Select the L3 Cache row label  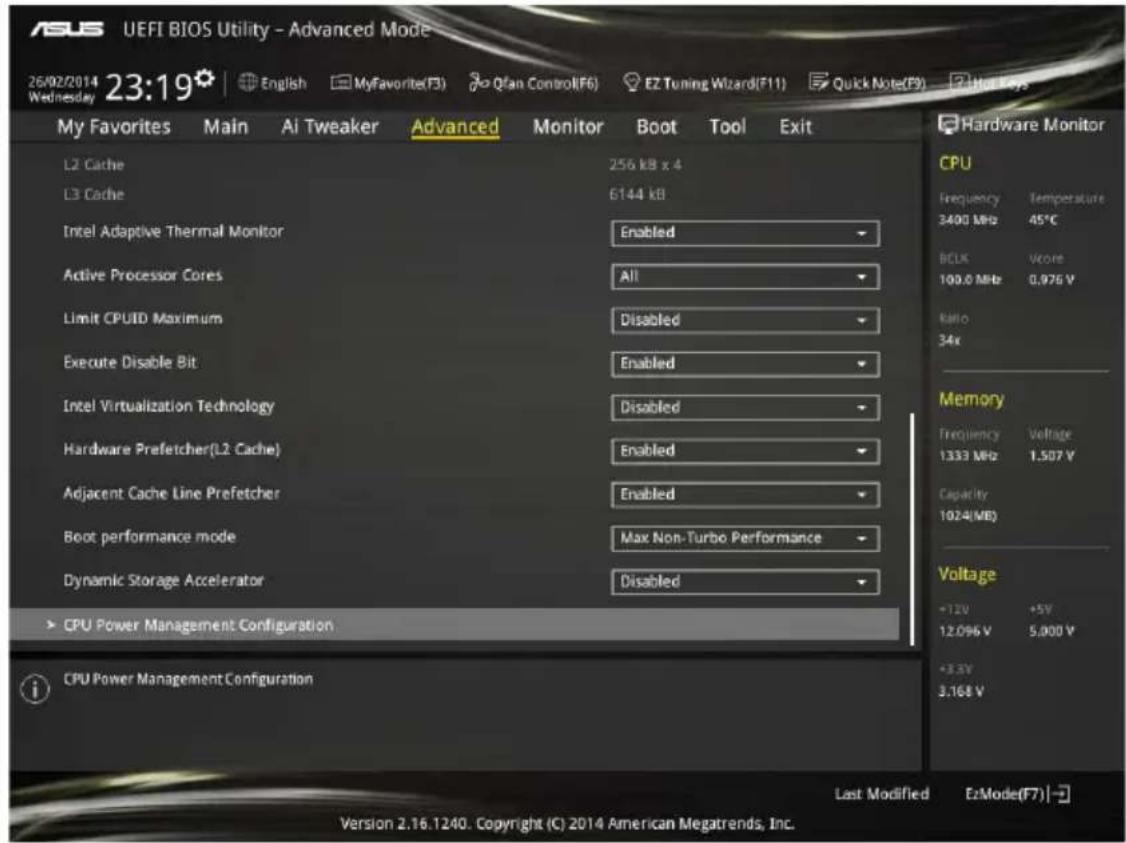point(93,195)
